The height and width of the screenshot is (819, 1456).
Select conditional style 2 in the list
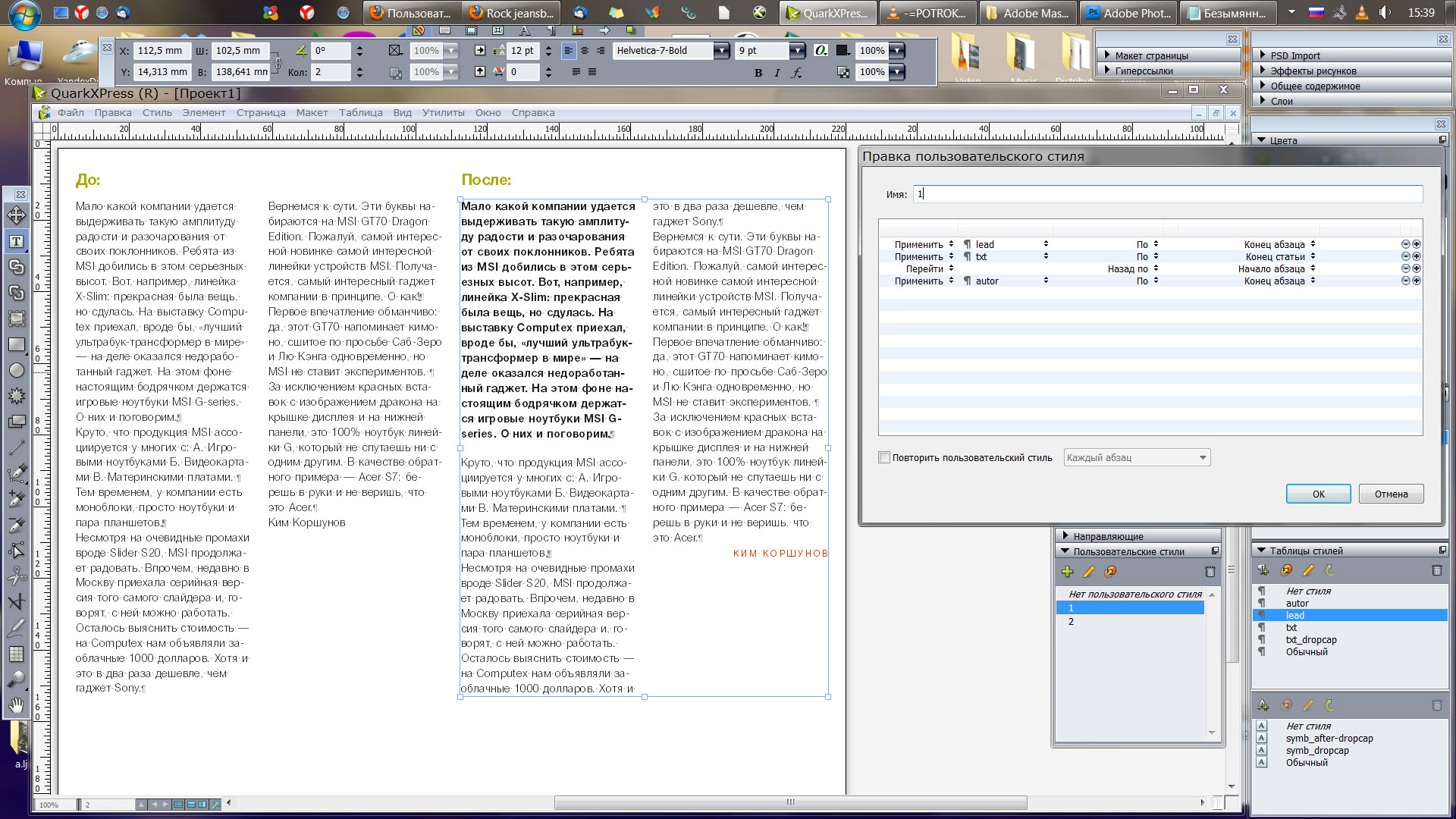[1130, 621]
